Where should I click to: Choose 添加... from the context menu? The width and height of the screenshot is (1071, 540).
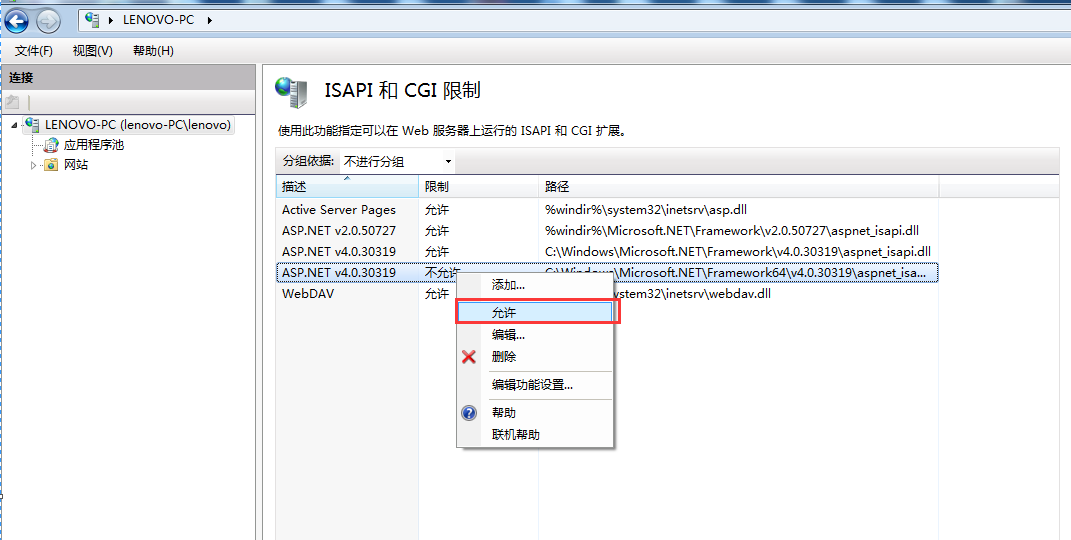(508, 285)
